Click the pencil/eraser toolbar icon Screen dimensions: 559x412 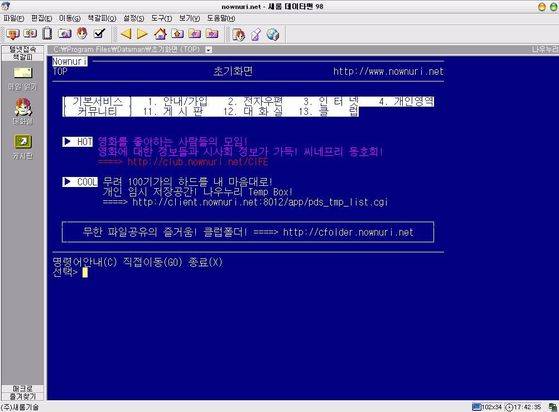(x=256, y=35)
